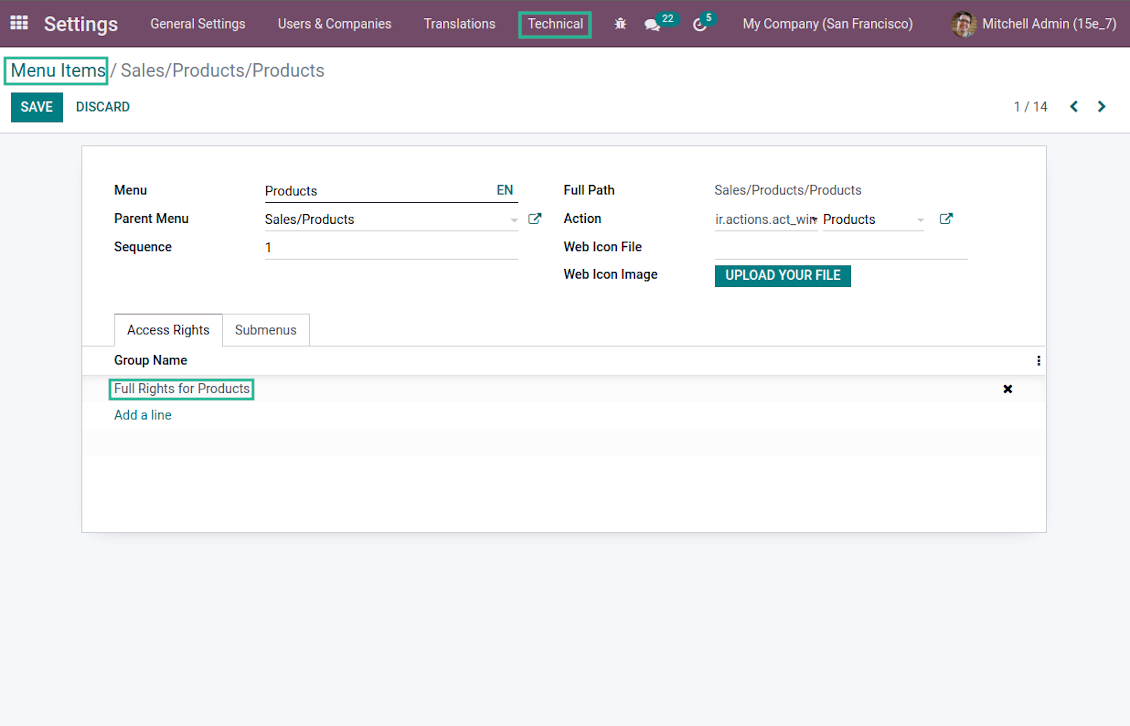The height and width of the screenshot is (726, 1130).
Task: Remove the Full Rights for Products row
Action: (x=1007, y=389)
